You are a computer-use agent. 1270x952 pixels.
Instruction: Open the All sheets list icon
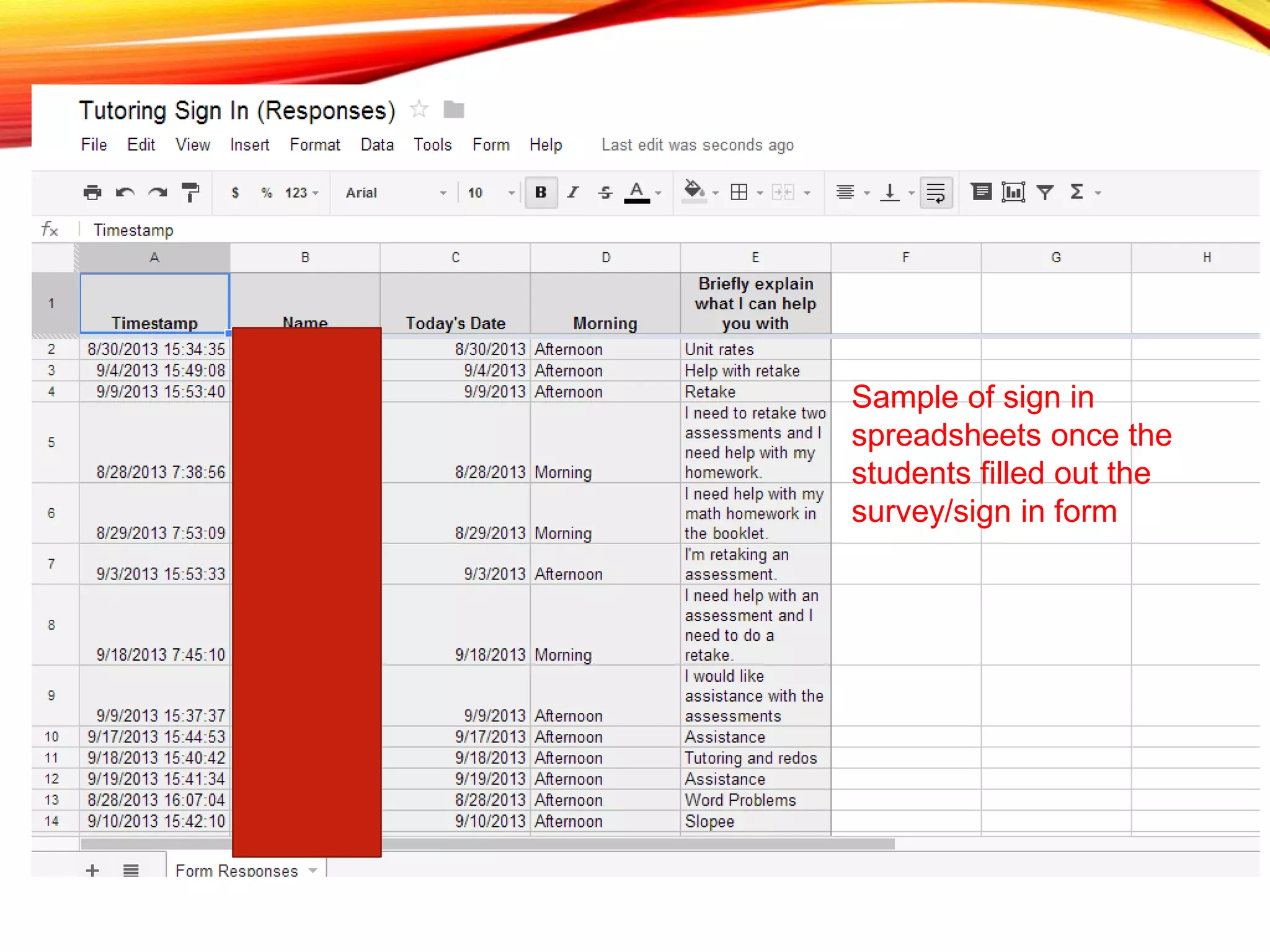131,870
